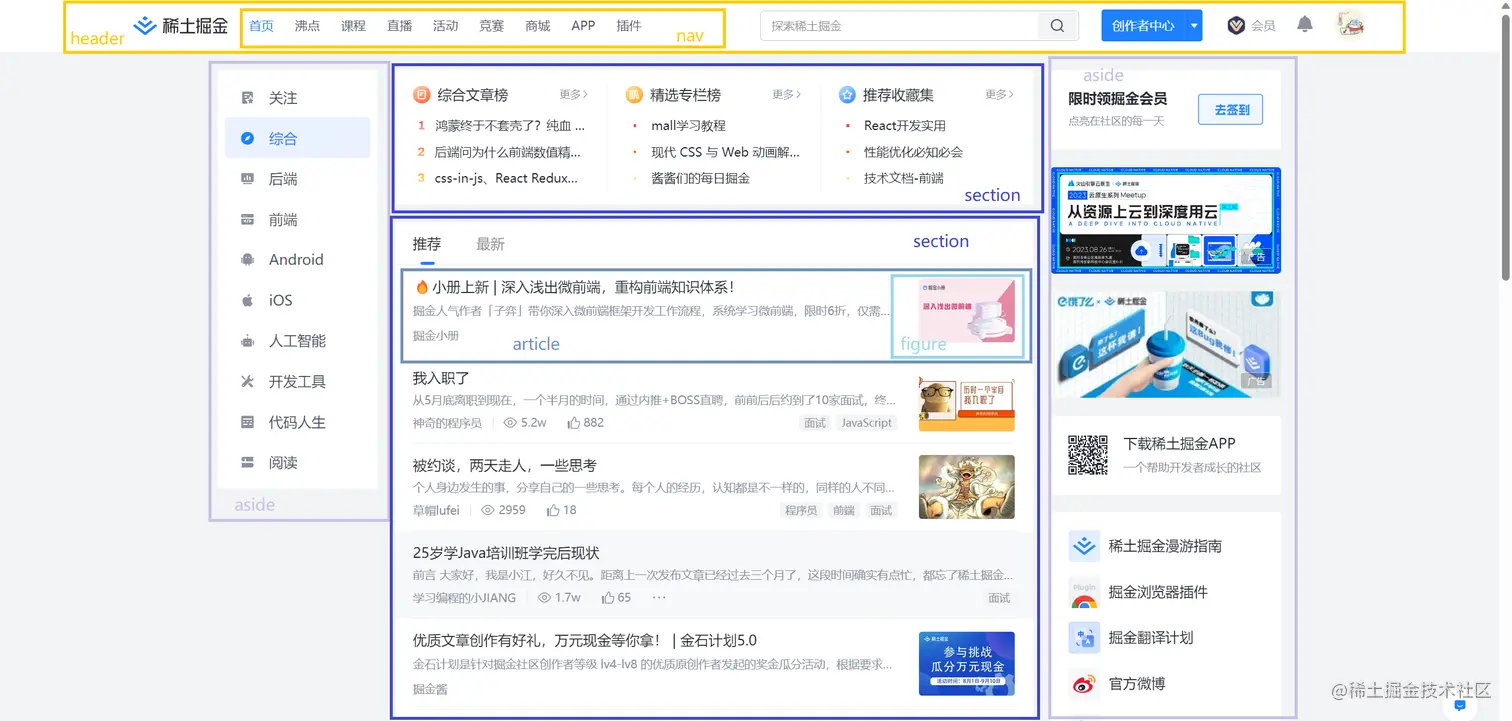Click the 推荐收藏集 star icon
The image size is (1512, 721).
847,95
